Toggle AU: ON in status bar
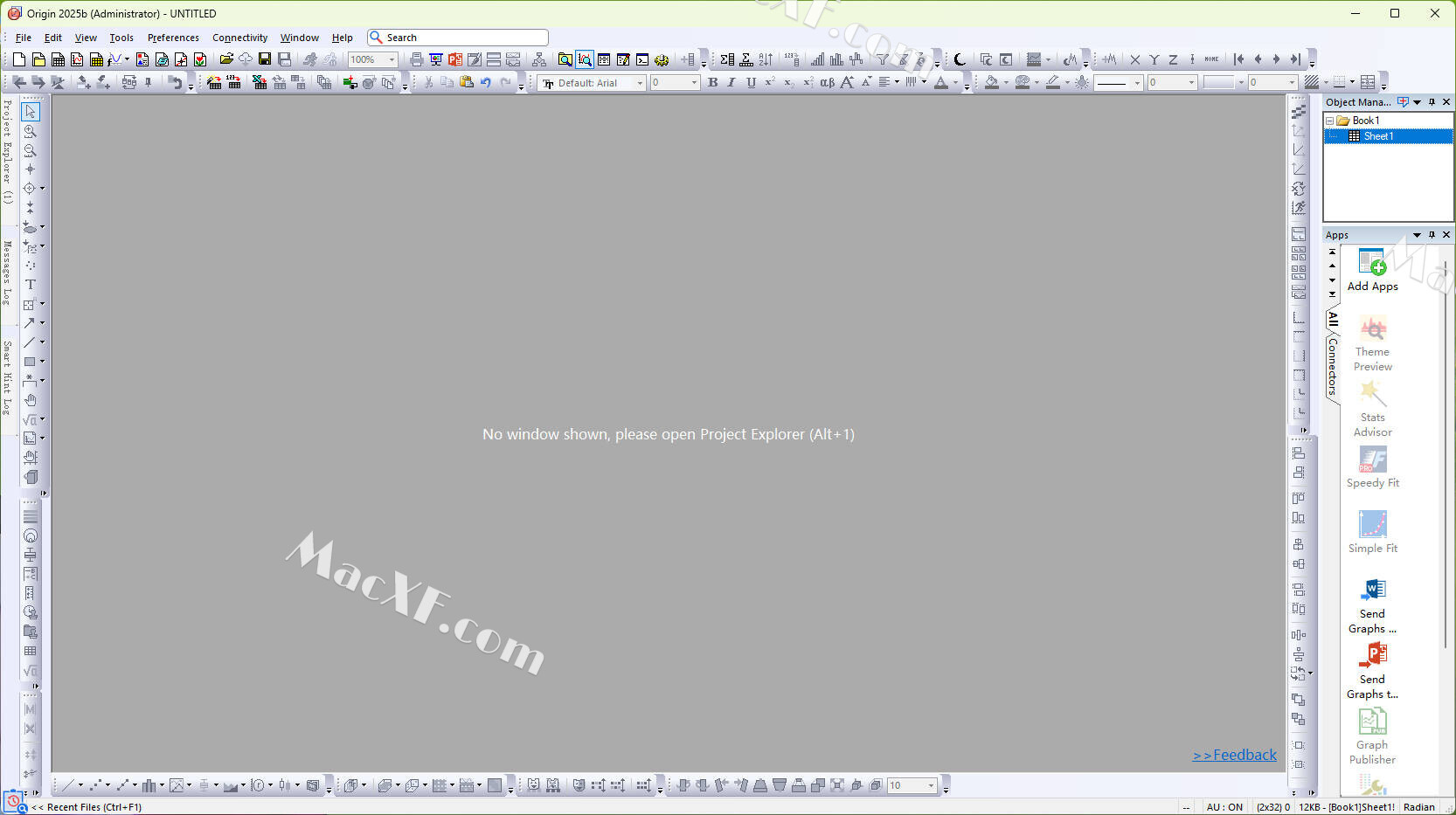1456x815 pixels. coord(1224,807)
